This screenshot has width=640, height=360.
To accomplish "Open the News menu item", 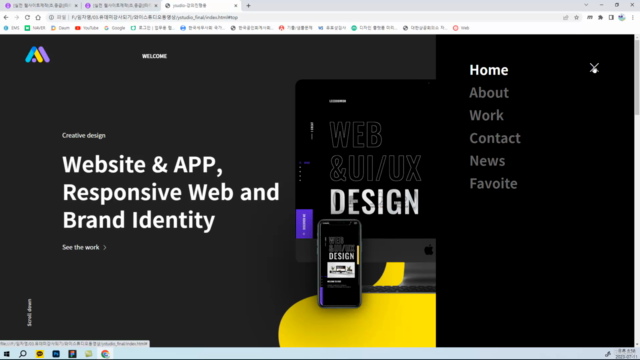I will click(487, 161).
